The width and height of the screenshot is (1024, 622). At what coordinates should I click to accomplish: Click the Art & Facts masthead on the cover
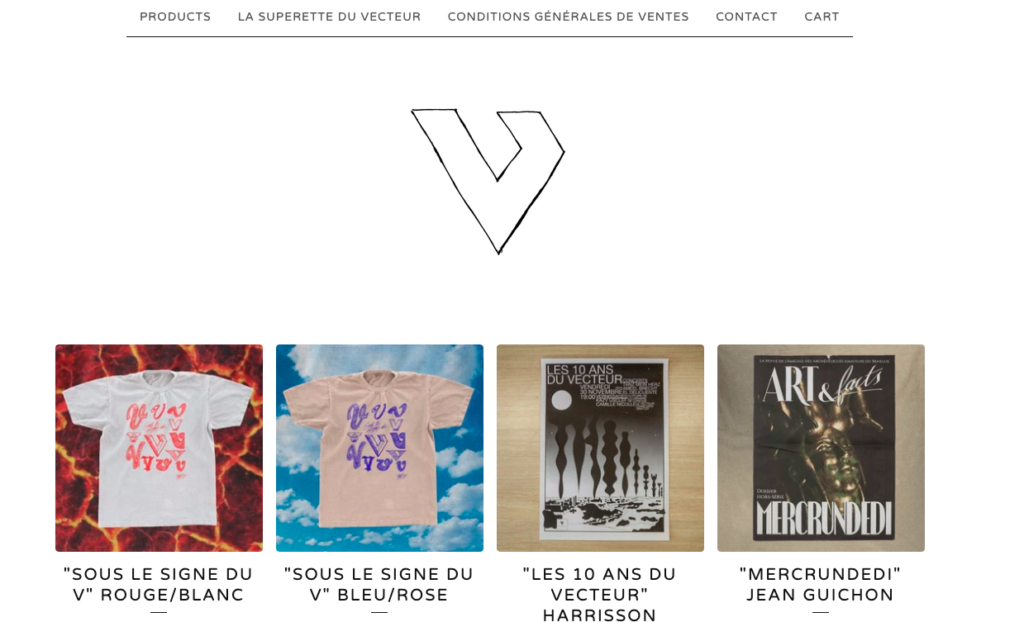tap(824, 384)
